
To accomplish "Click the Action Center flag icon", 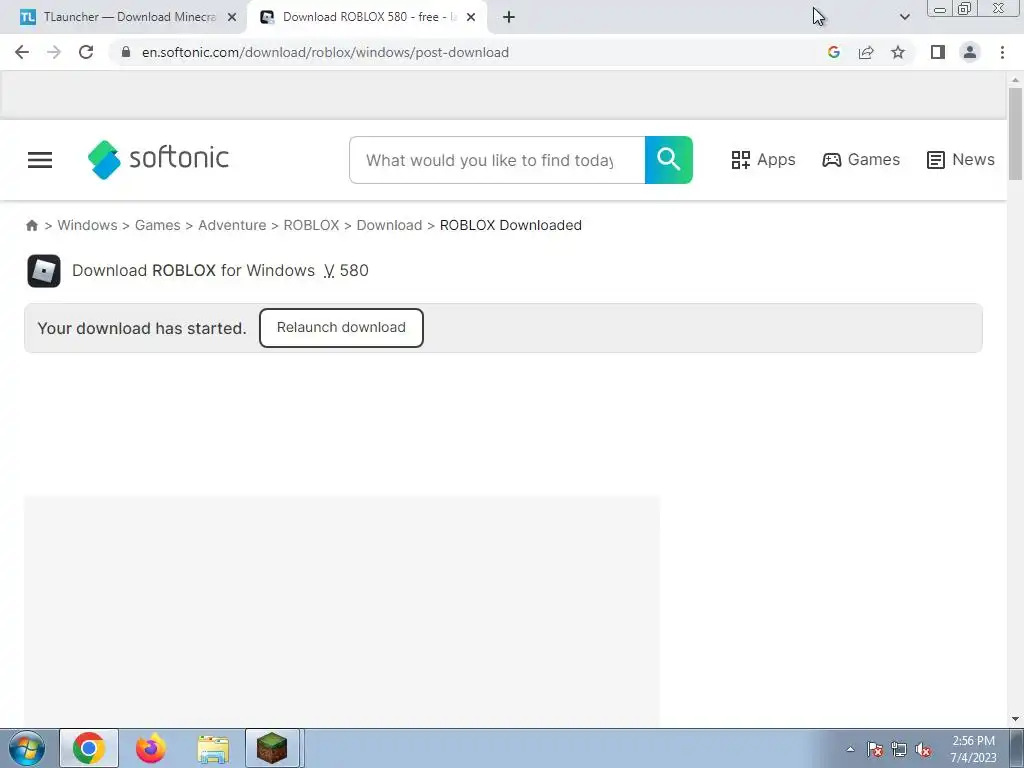I will pyautogui.click(x=874, y=749).
